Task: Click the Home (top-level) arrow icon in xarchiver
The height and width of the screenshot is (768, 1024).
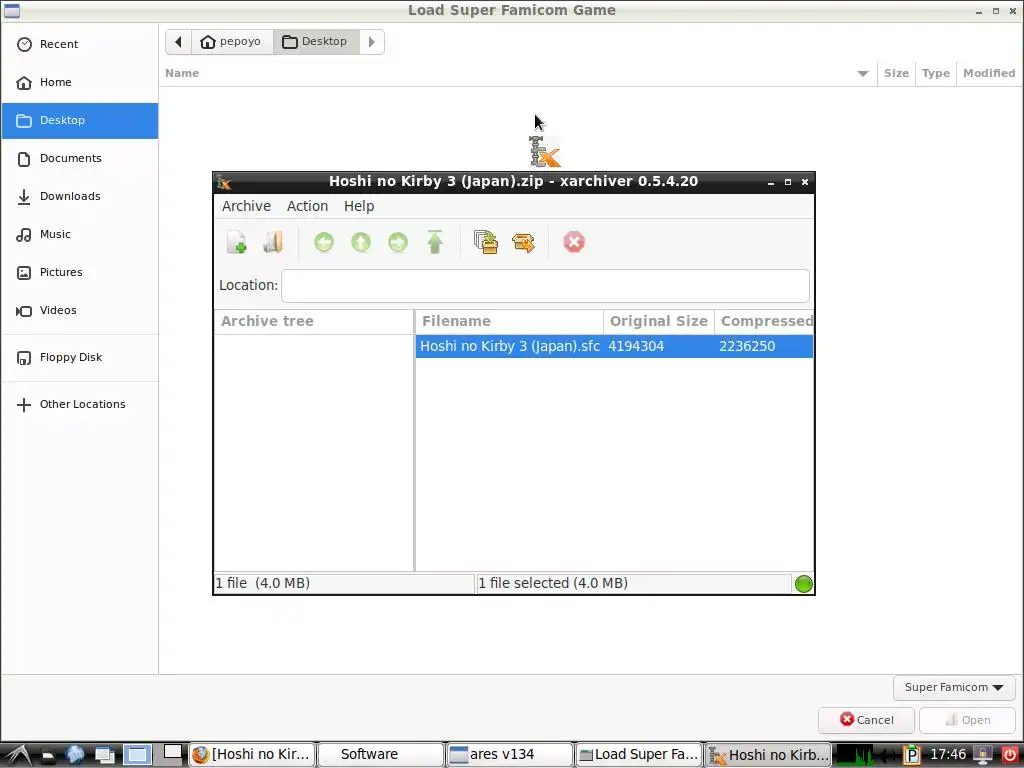Action: 435,242
